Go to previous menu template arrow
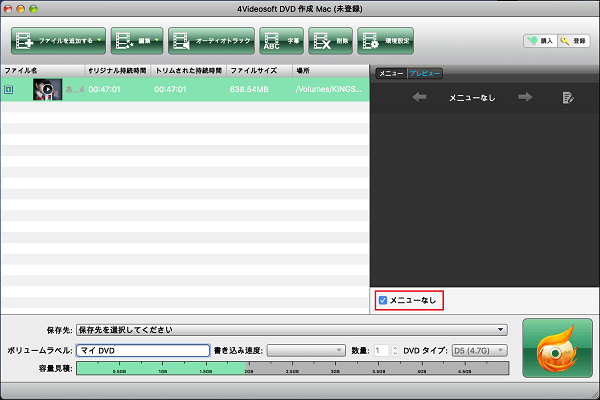The image size is (600, 400). [419, 97]
